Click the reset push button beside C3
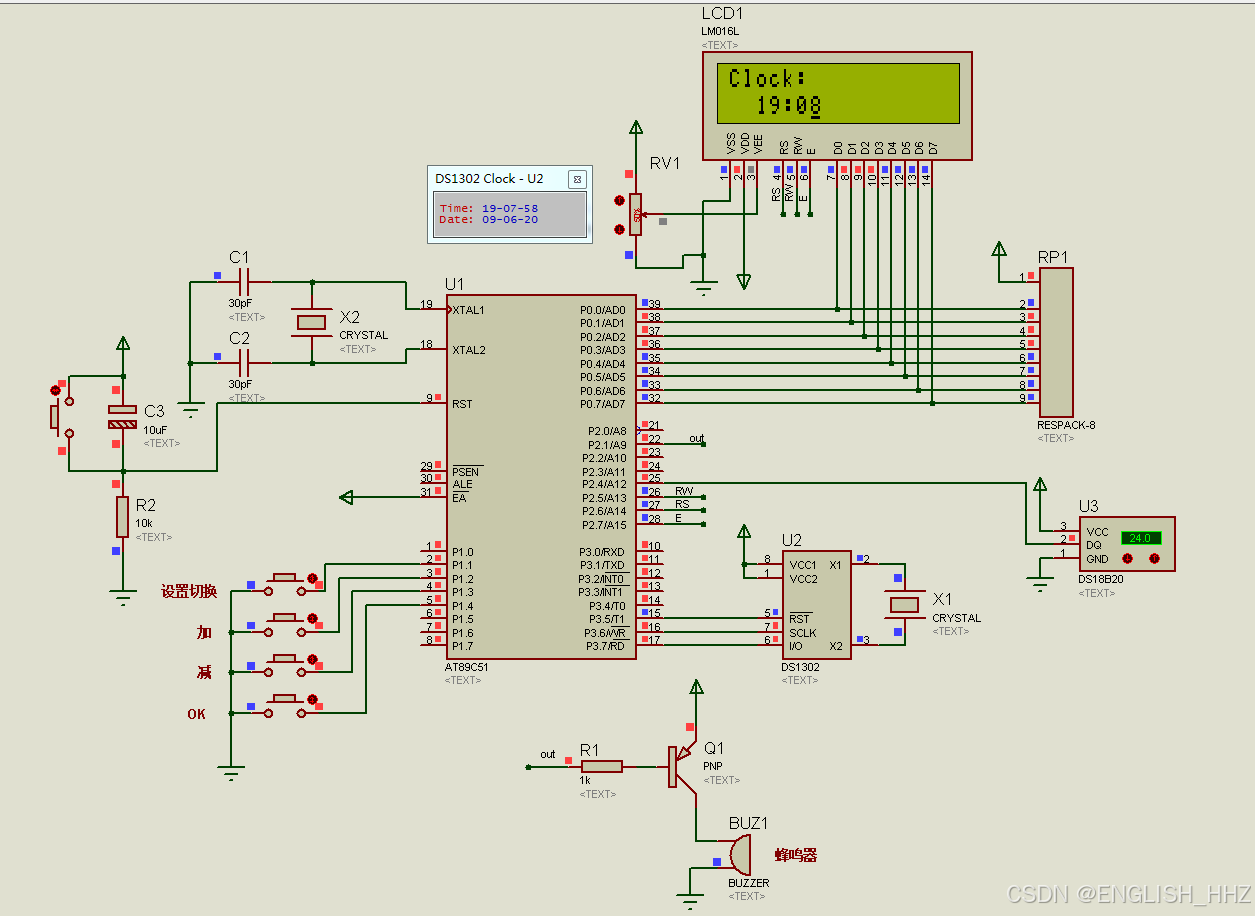The height and width of the screenshot is (916, 1255). pos(59,416)
